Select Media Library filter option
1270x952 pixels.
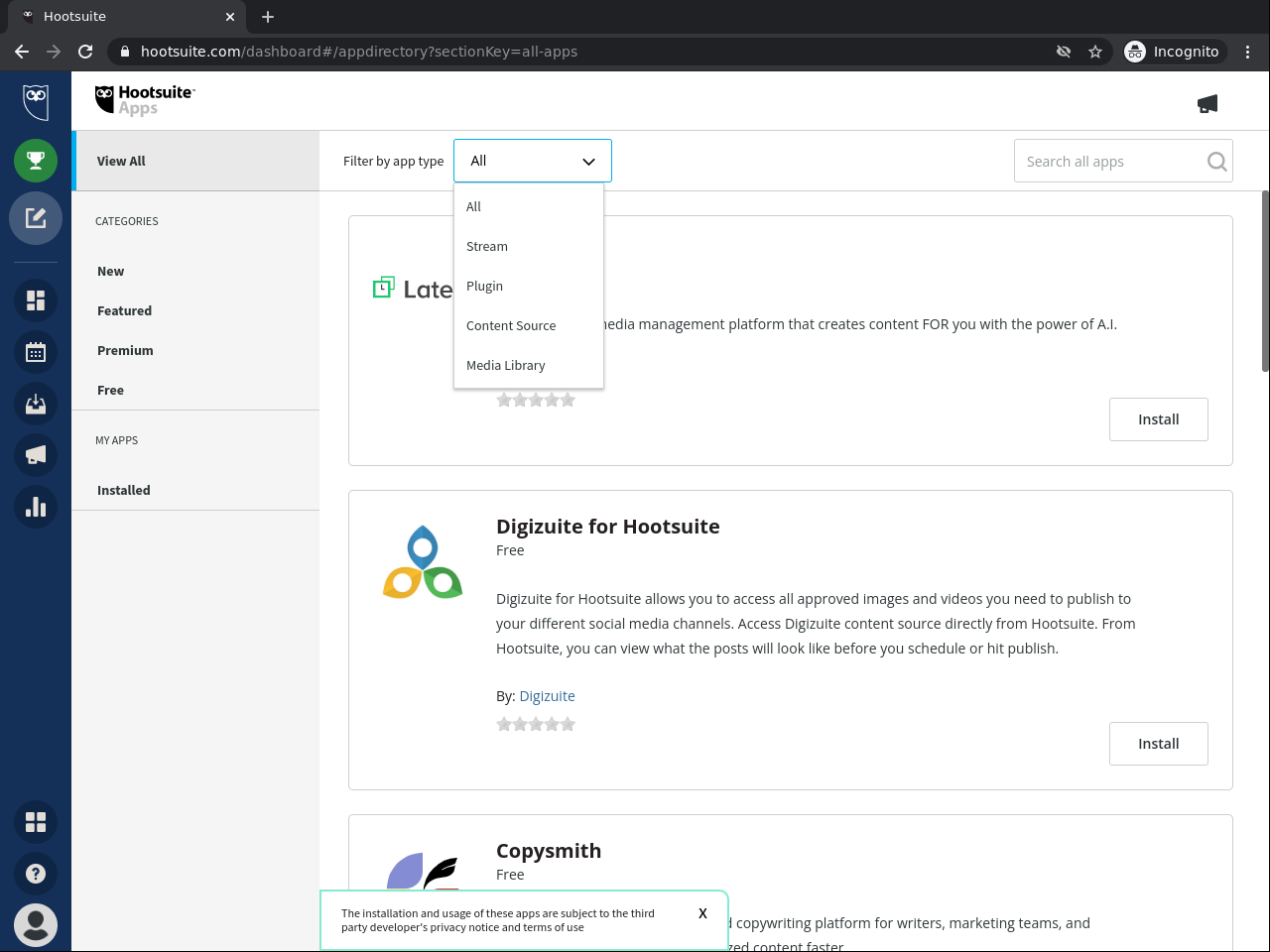pyautogui.click(x=506, y=366)
